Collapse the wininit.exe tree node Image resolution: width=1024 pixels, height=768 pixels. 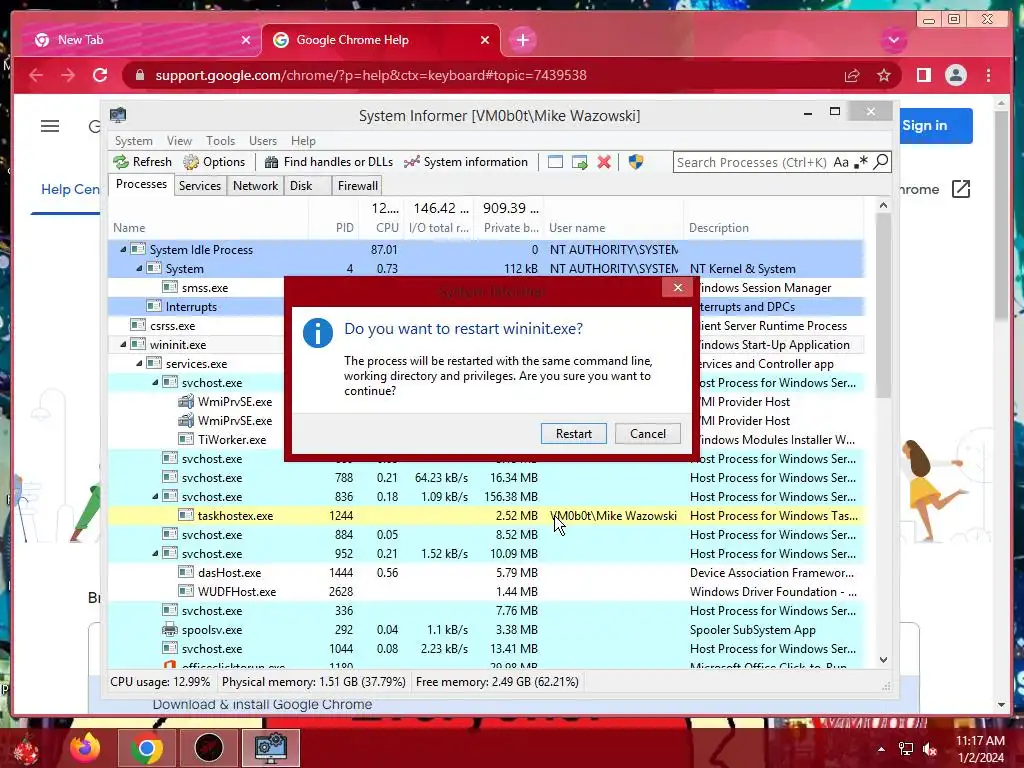pyautogui.click(x=123, y=344)
